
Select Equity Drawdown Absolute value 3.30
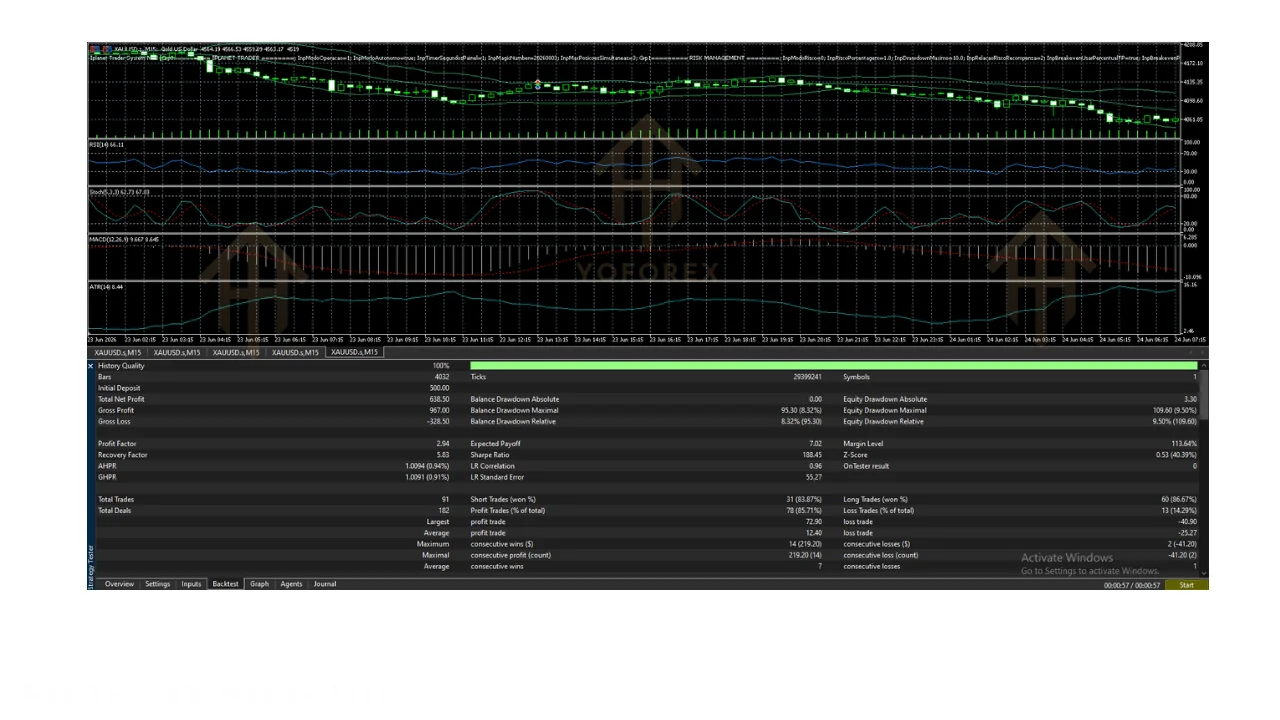point(1190,399)
